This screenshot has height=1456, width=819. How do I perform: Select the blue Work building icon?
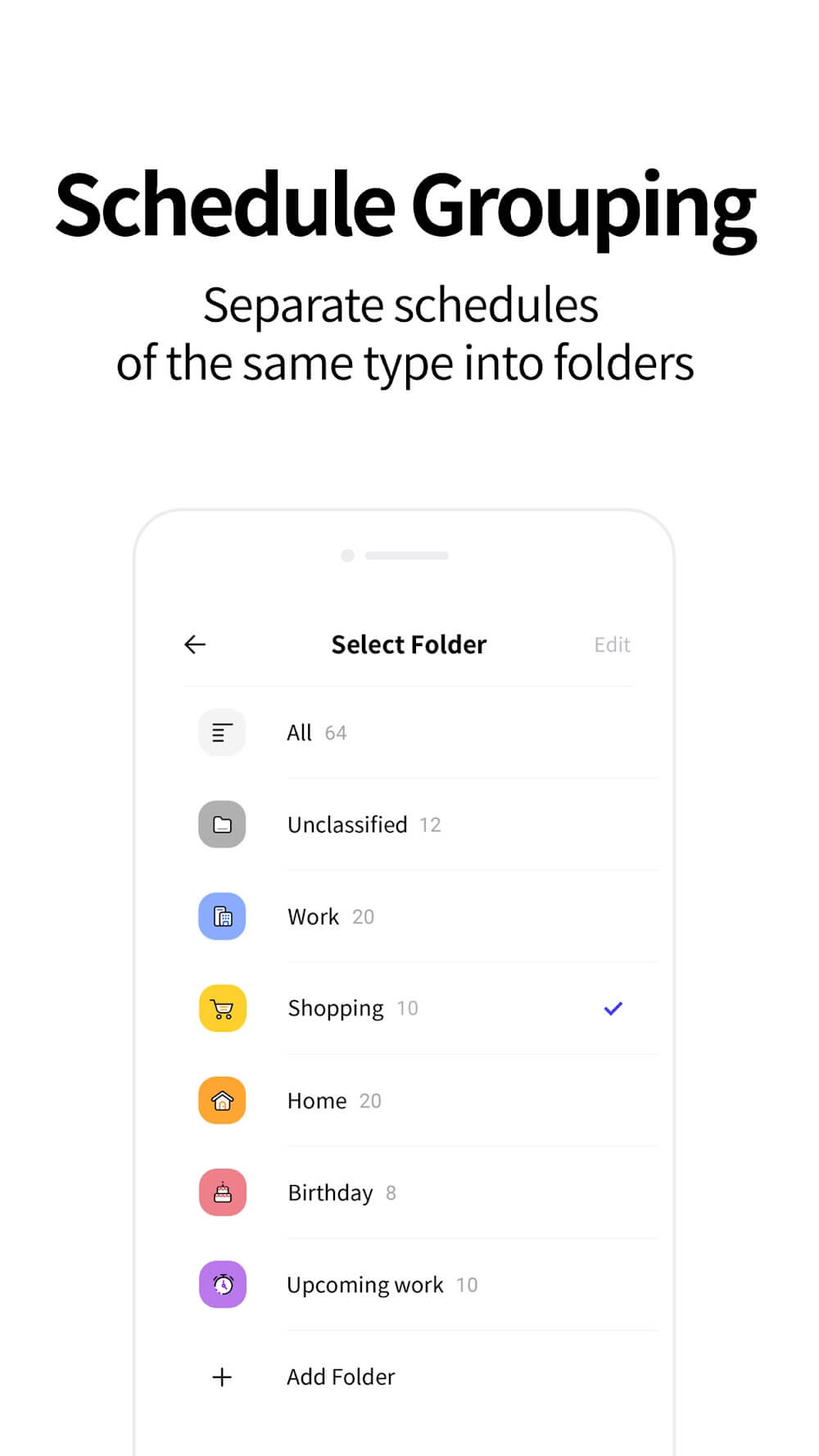coord(222,916)
